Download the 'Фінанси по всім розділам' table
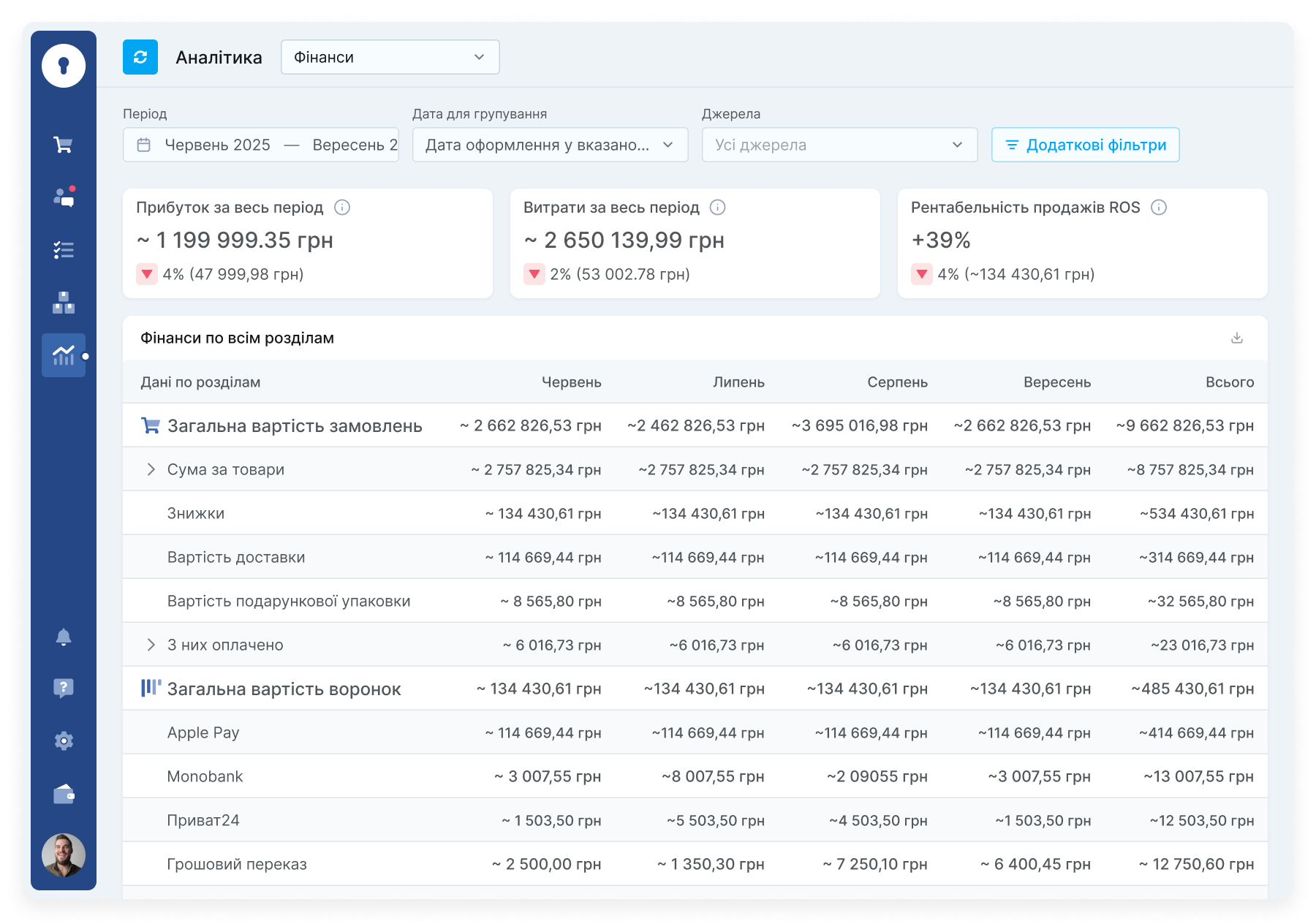1316x921 pixels. point(1236,338)
